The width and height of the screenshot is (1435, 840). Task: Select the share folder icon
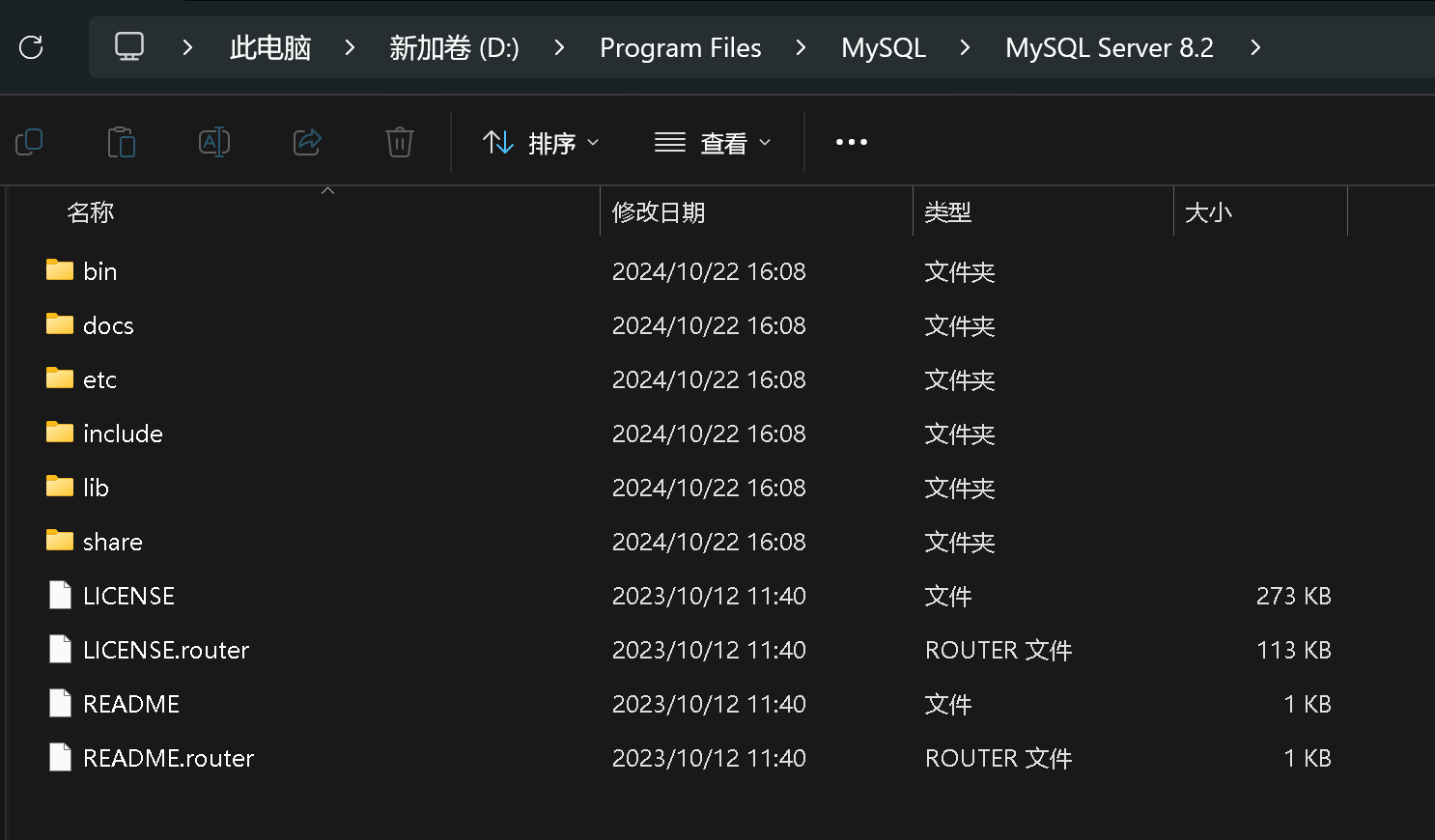click(60, 541)
